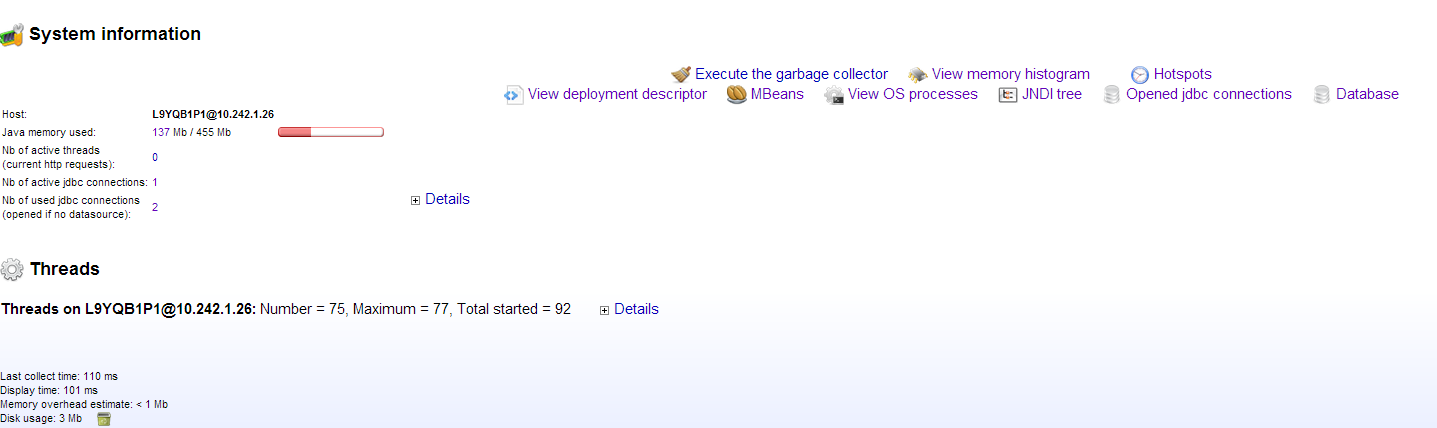1437x428 pixels.
Task: Open View deployment descriptor link
Action: [x=617, y=94]
